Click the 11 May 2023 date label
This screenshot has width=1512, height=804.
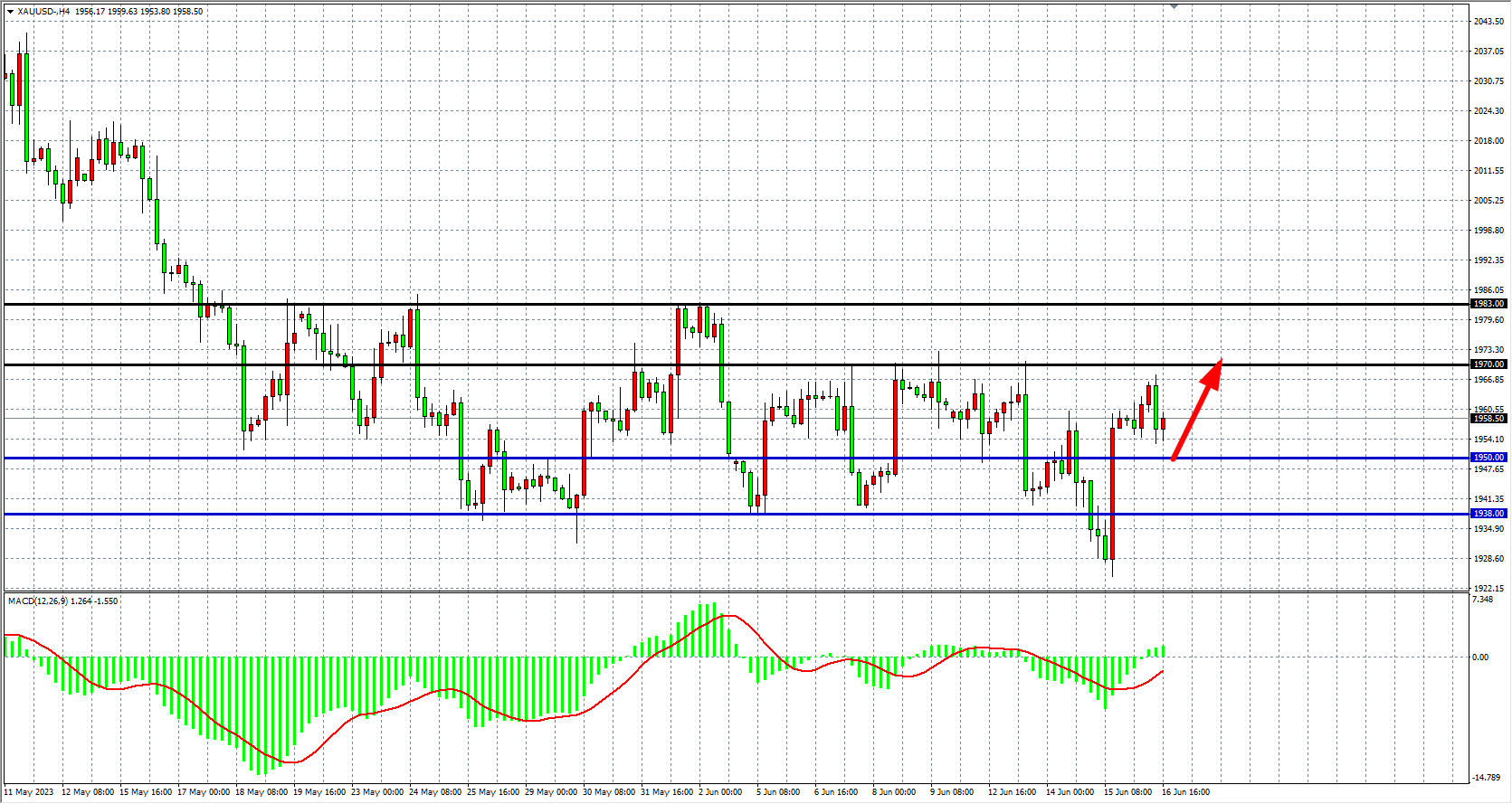click(x=29, y=792)
